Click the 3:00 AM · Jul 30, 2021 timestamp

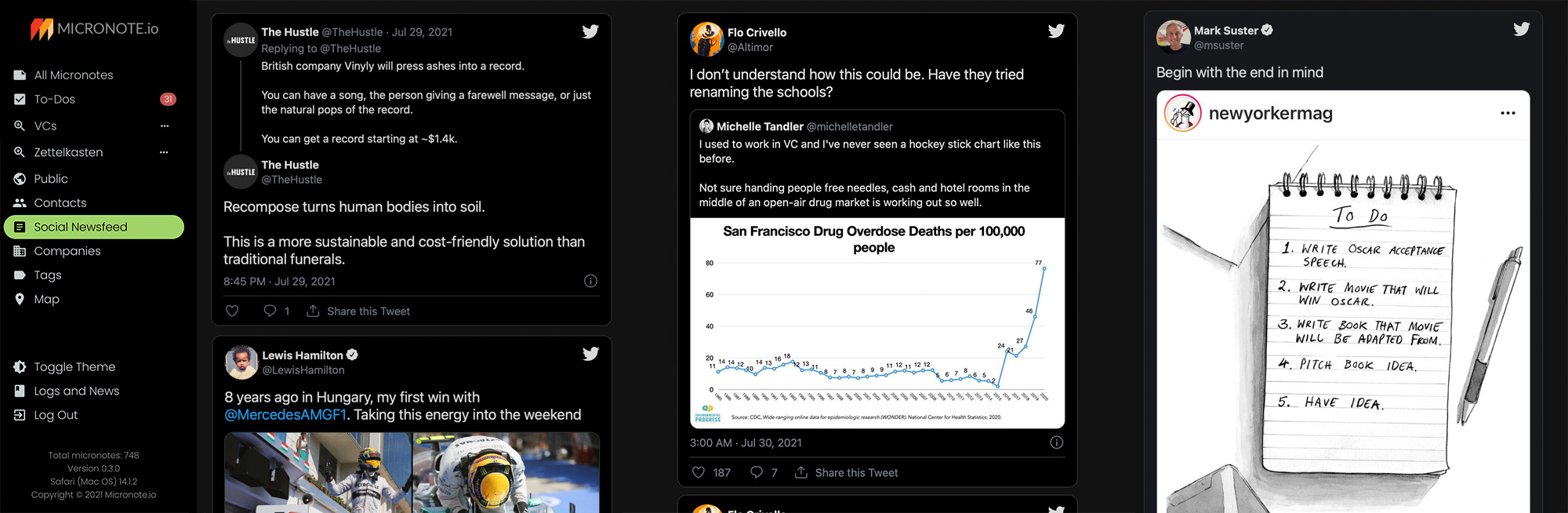pos(746,443)
